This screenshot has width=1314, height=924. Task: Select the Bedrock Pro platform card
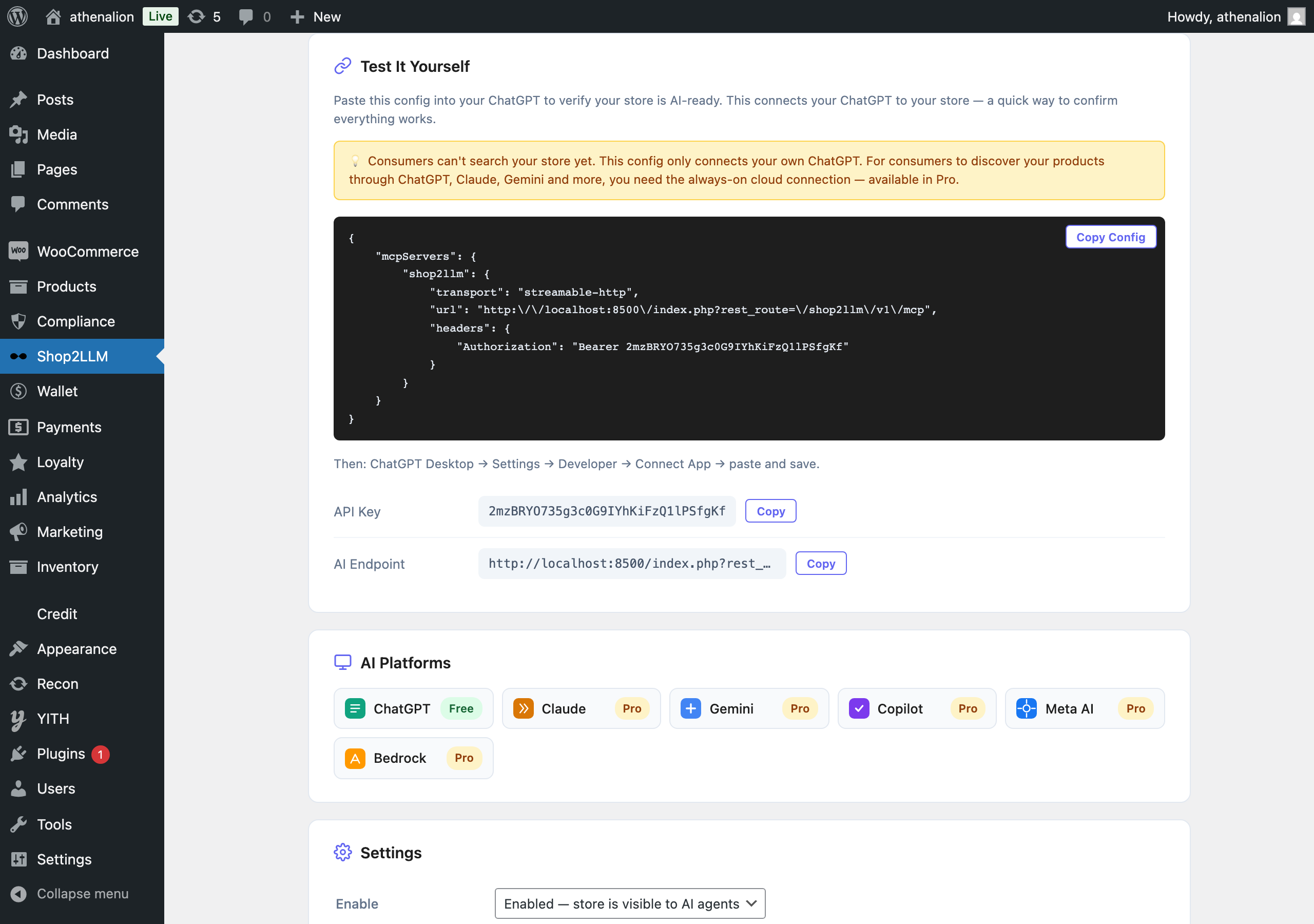[x=413, y=758]
